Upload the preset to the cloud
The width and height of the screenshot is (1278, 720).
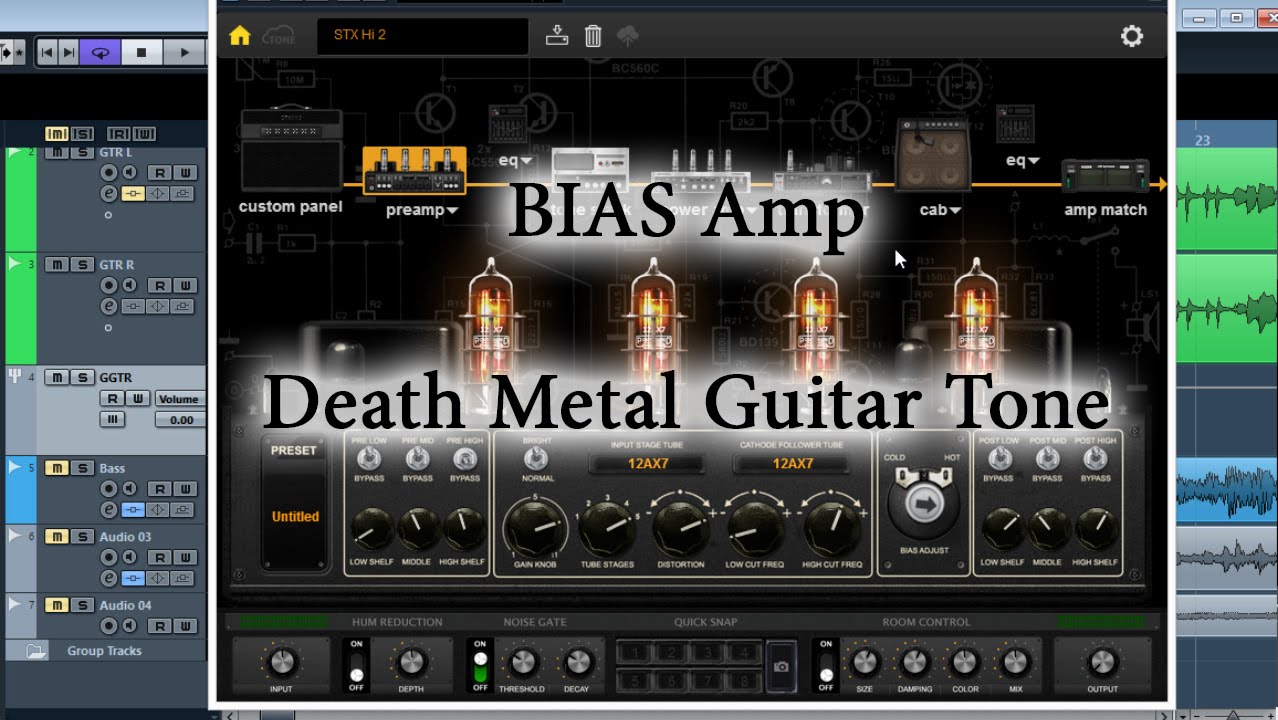(x=628, y=36)
